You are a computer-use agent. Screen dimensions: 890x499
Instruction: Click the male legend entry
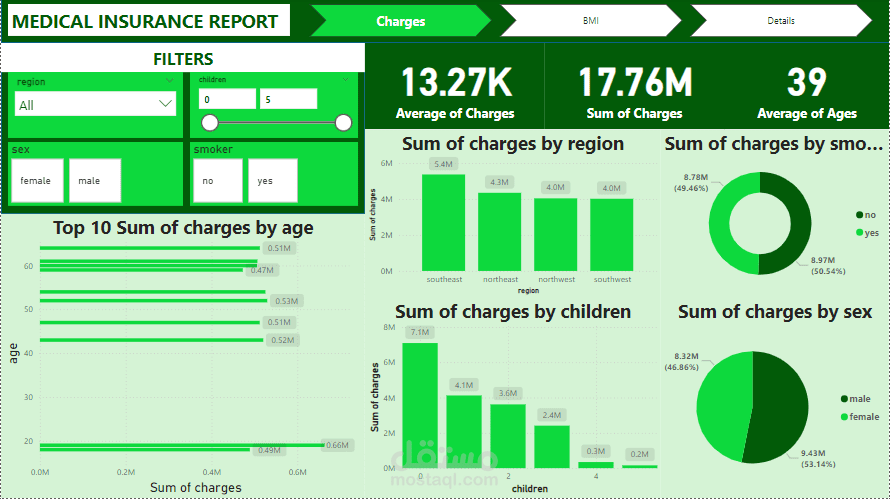[855, 399]
